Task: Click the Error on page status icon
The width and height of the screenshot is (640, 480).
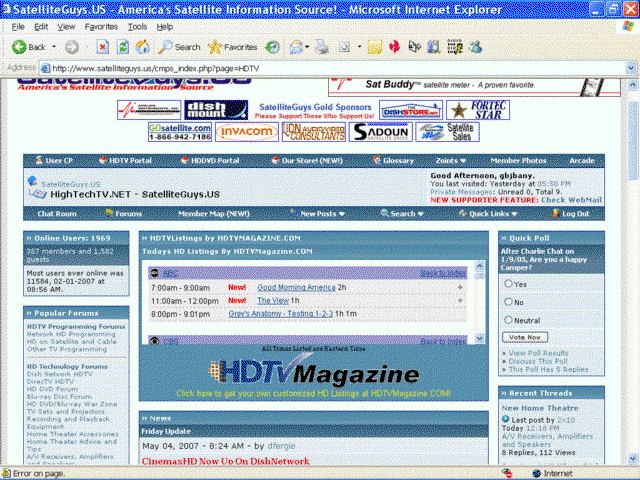Action: [x=6, y=473]
